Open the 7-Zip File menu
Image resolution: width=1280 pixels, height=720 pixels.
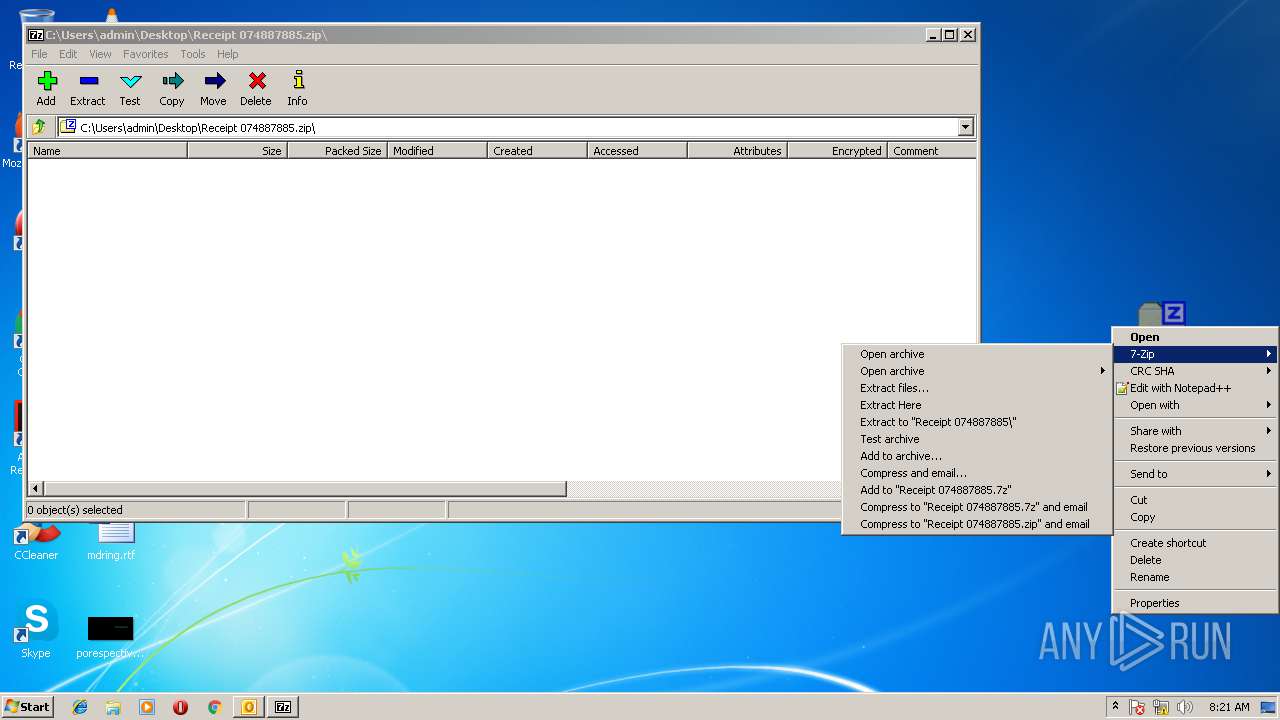pyautogui.click(x=39, y=54)
